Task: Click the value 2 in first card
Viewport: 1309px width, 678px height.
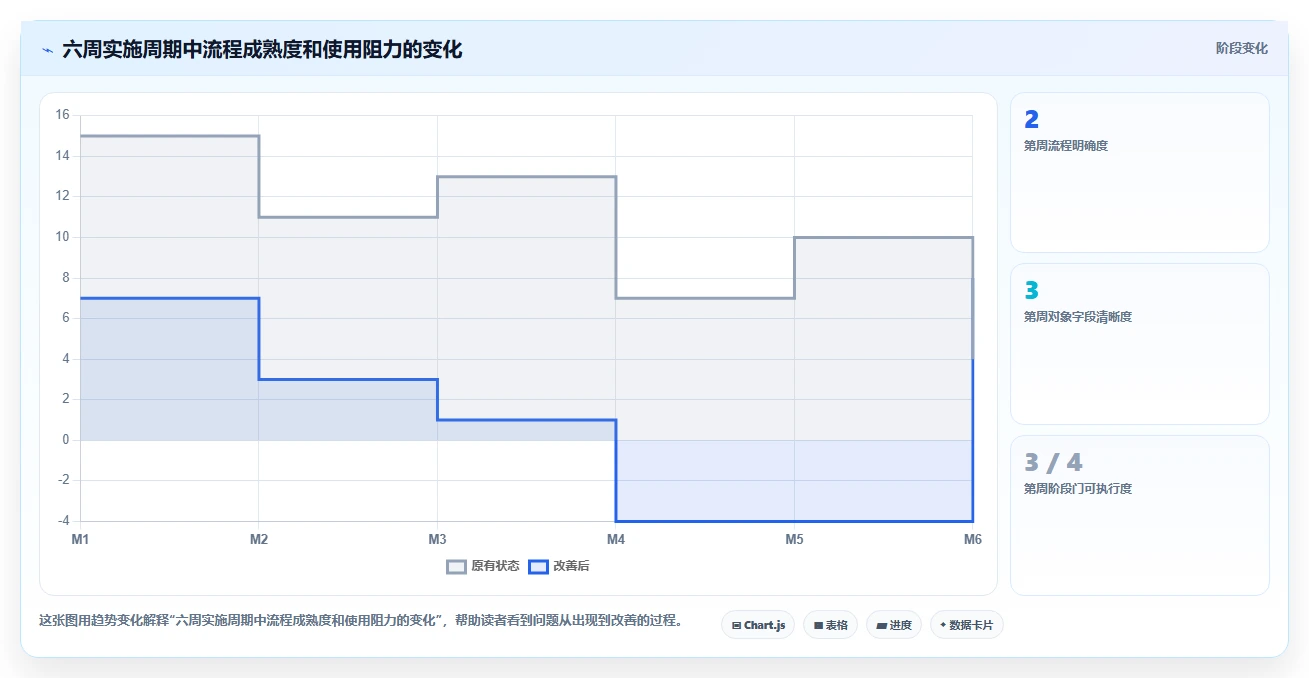Action: (x=1032, y=120)
